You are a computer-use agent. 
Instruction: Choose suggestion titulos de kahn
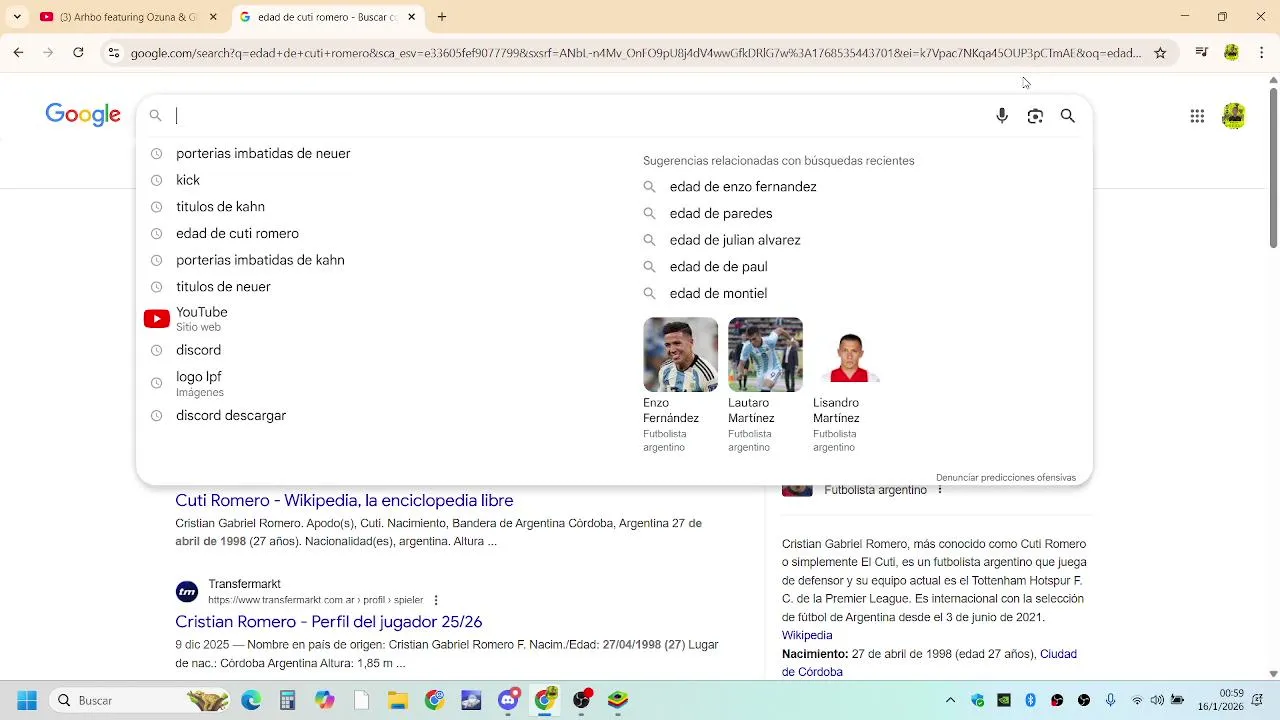[220, 207]
